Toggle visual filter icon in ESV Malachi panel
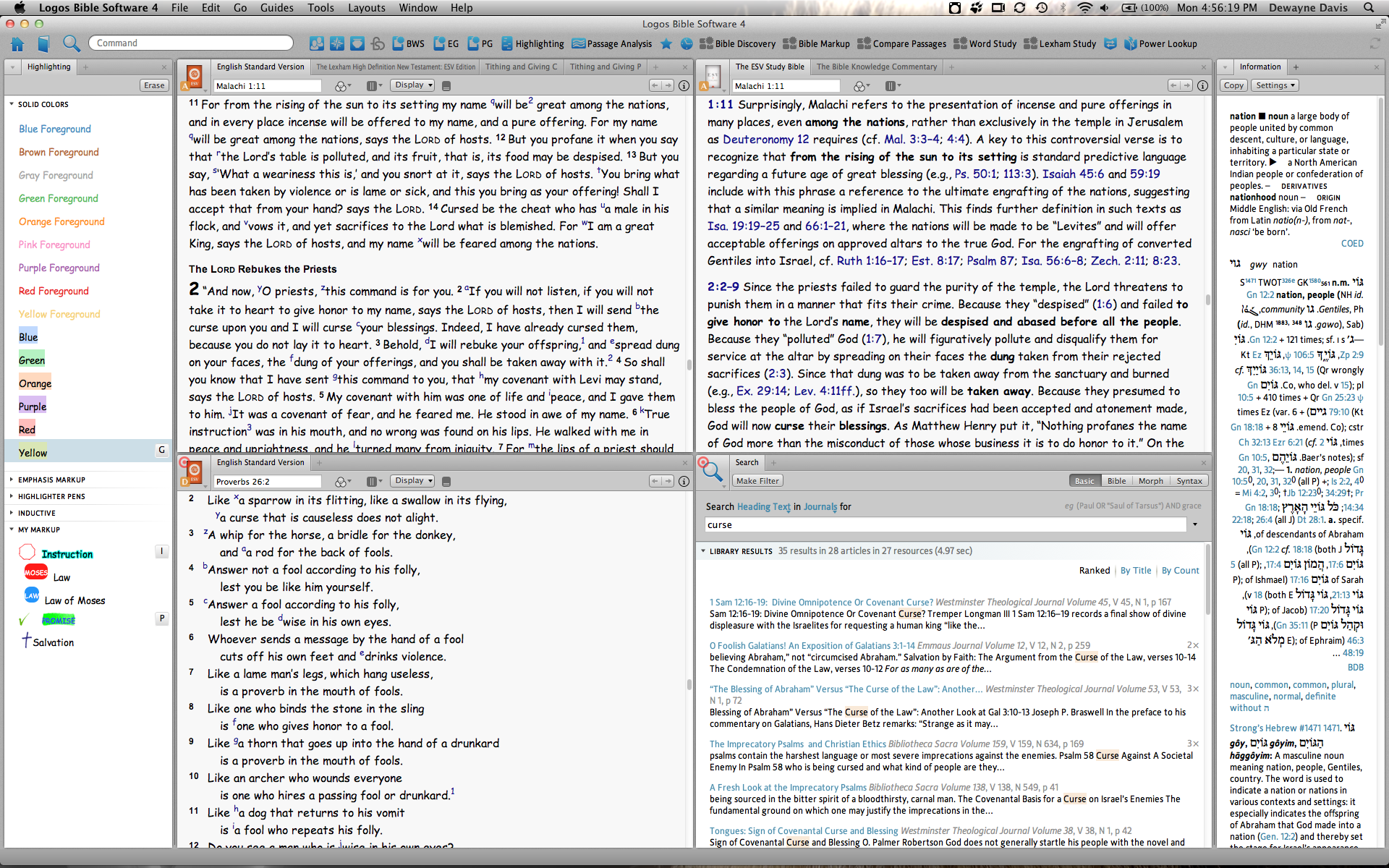1389x868 pixels. pyautogui.click(x=341, y=86)
